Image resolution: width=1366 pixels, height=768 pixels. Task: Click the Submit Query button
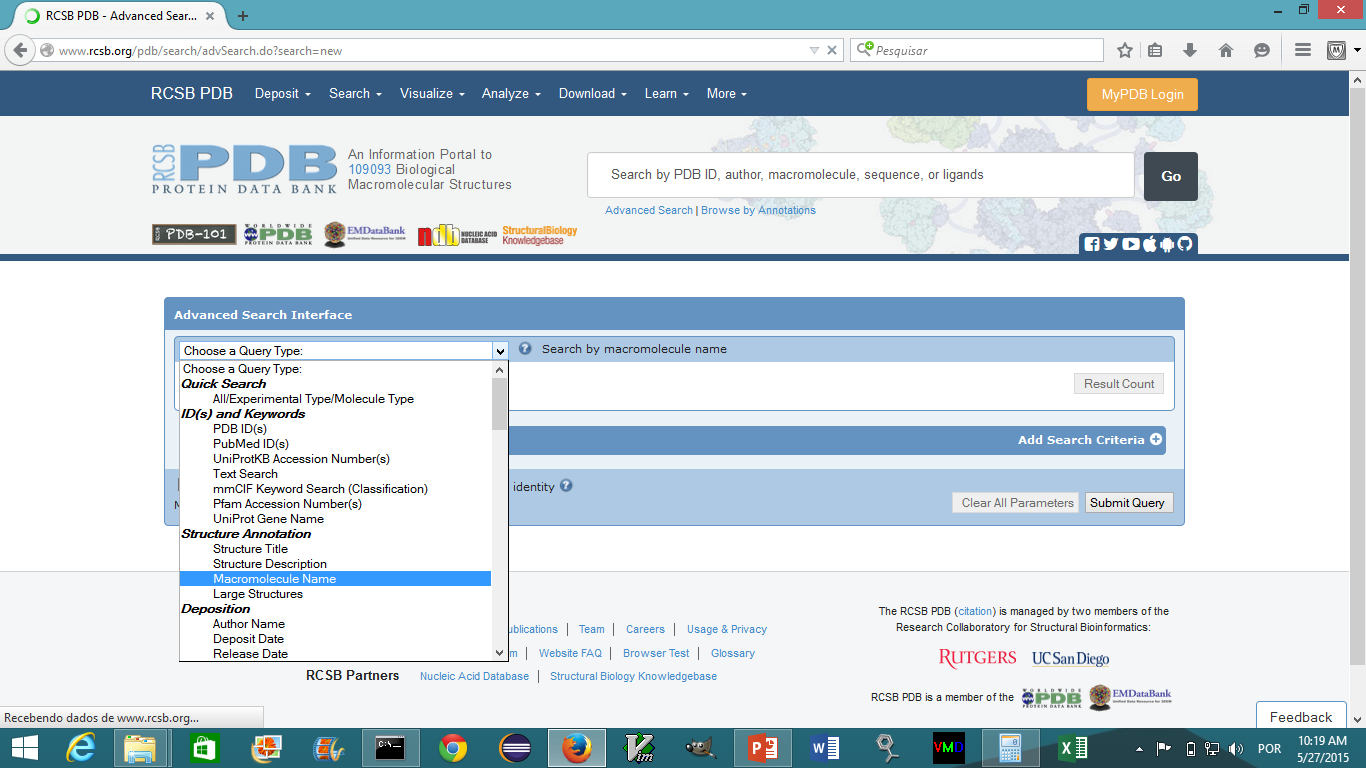tap(1128, 503)
